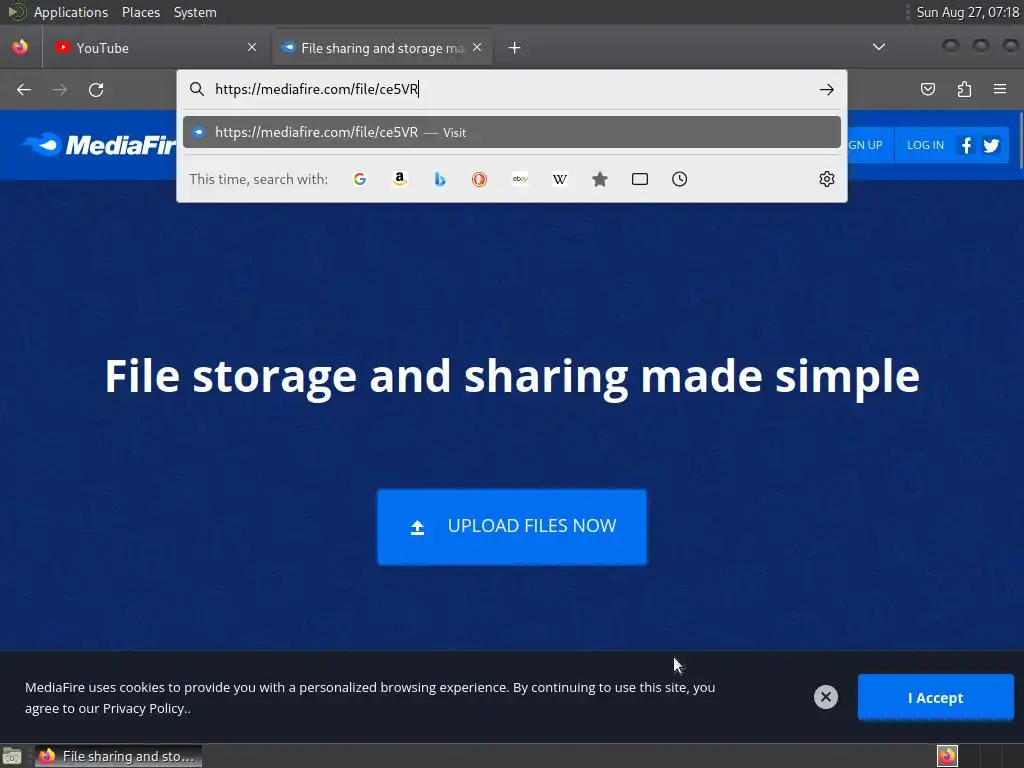
Task: Search history with the clock icon
Action: 679,179
